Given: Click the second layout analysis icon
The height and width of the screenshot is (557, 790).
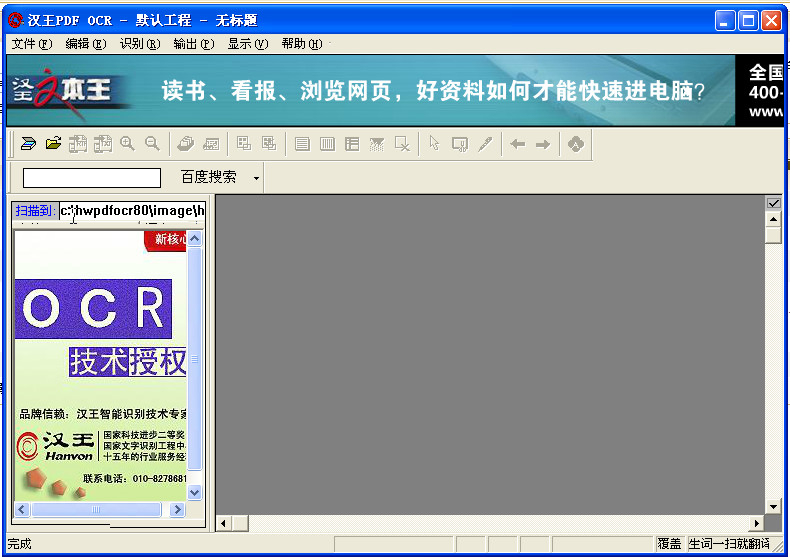Looking at the screenshot, I should 269,144.
